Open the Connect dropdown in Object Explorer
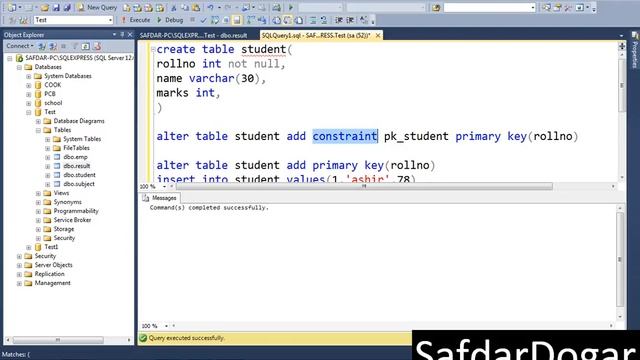640x360 pixels. [20, 46]
